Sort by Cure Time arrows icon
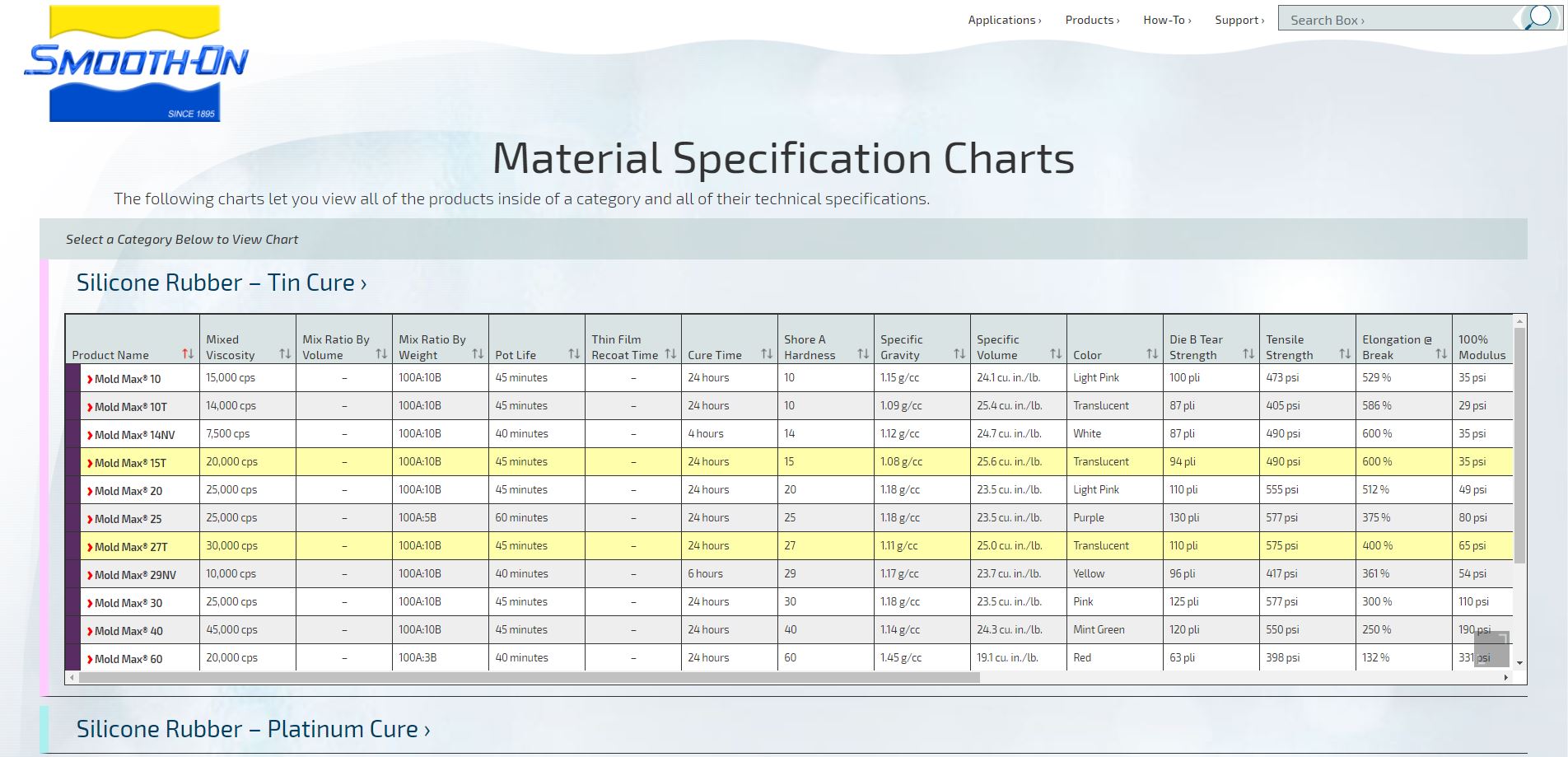 (x=767, y=354)
